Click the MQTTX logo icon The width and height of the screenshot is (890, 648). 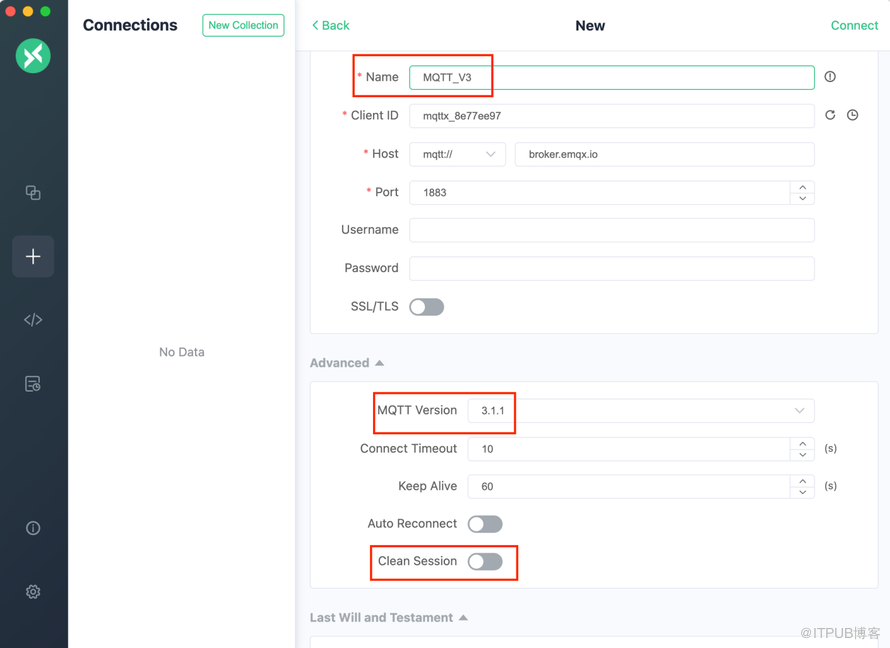(x=33, y=56)
